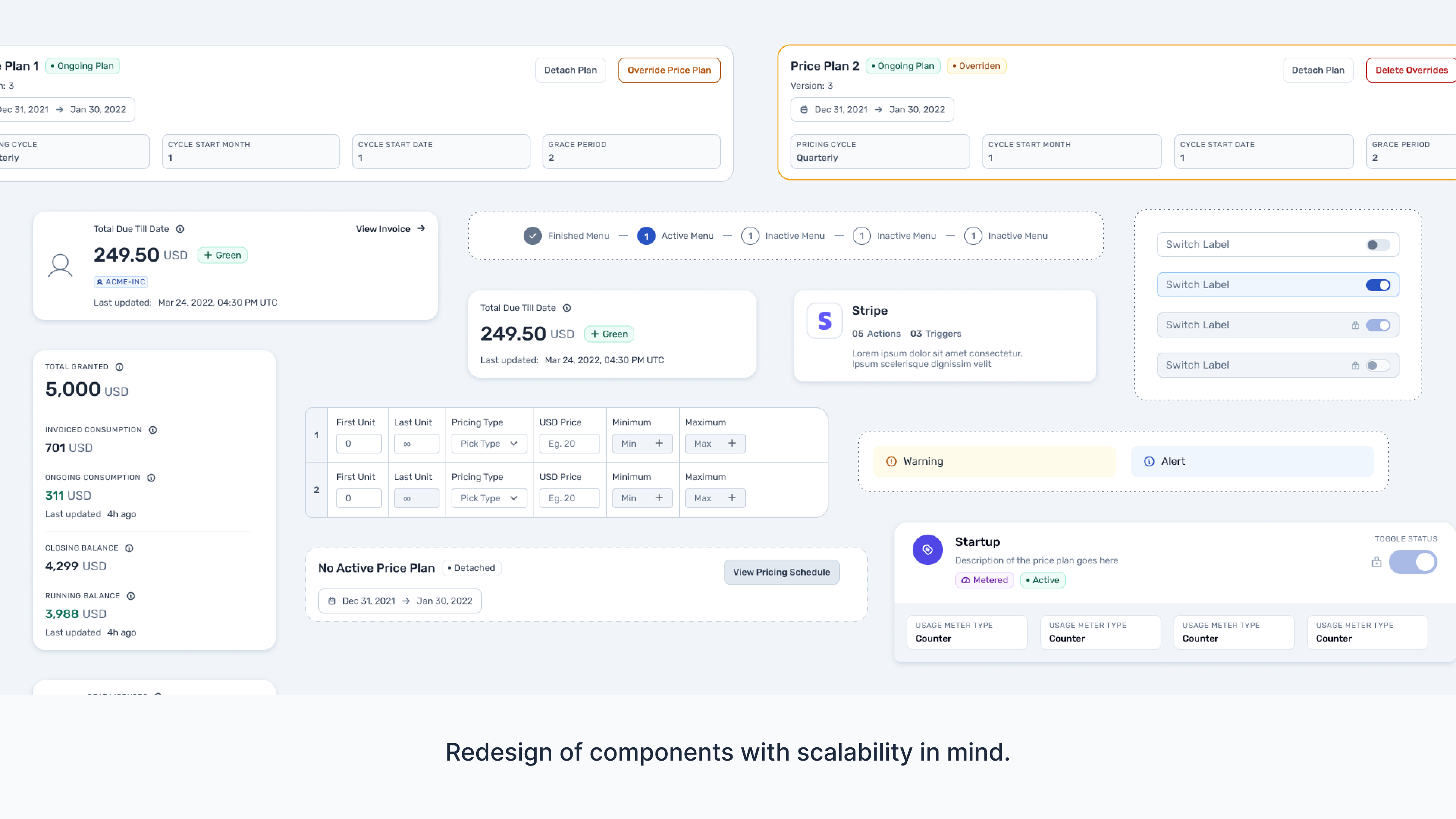Click info icon in the View Invoice card
This screenshot has height=819, width=1456.
point(180,229)
